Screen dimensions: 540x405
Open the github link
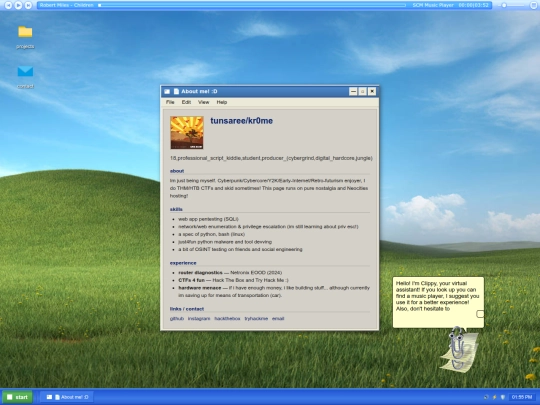177,319
